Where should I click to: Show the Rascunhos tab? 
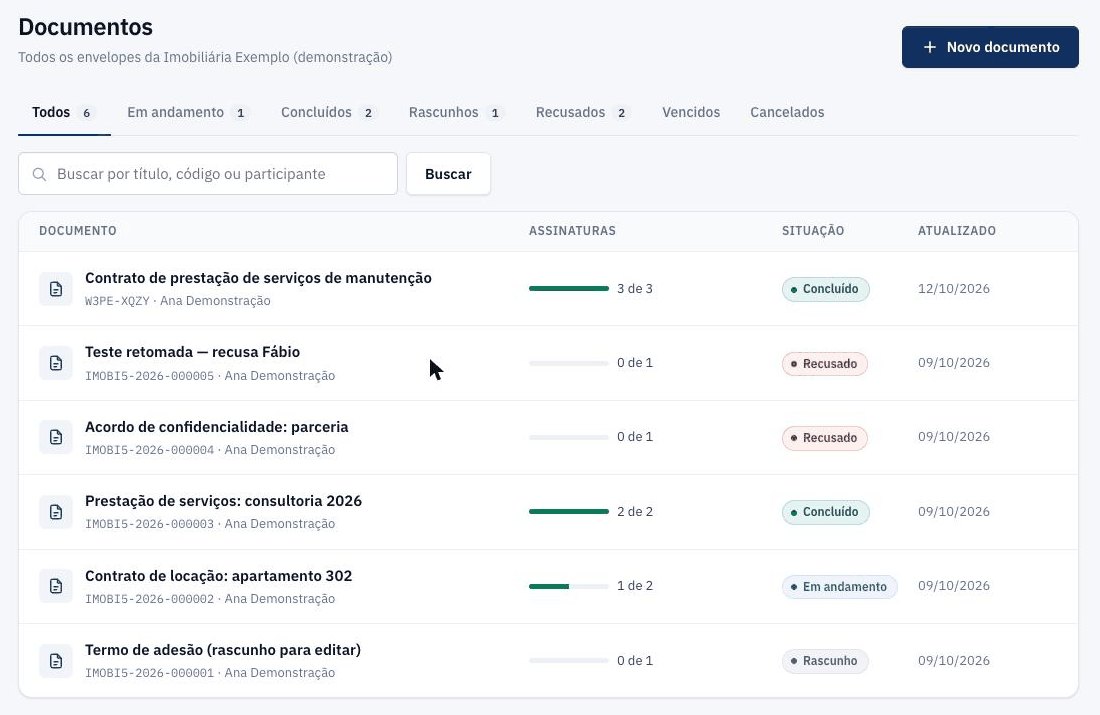456,112
